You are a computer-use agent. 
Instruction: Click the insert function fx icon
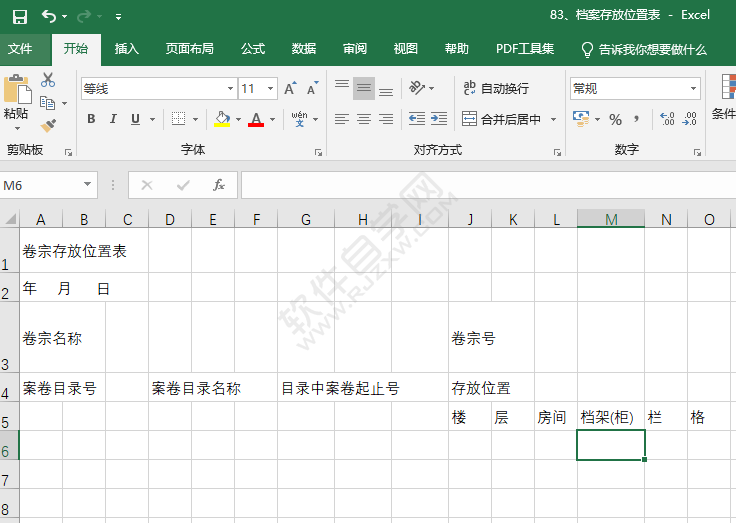coord(218,185)
